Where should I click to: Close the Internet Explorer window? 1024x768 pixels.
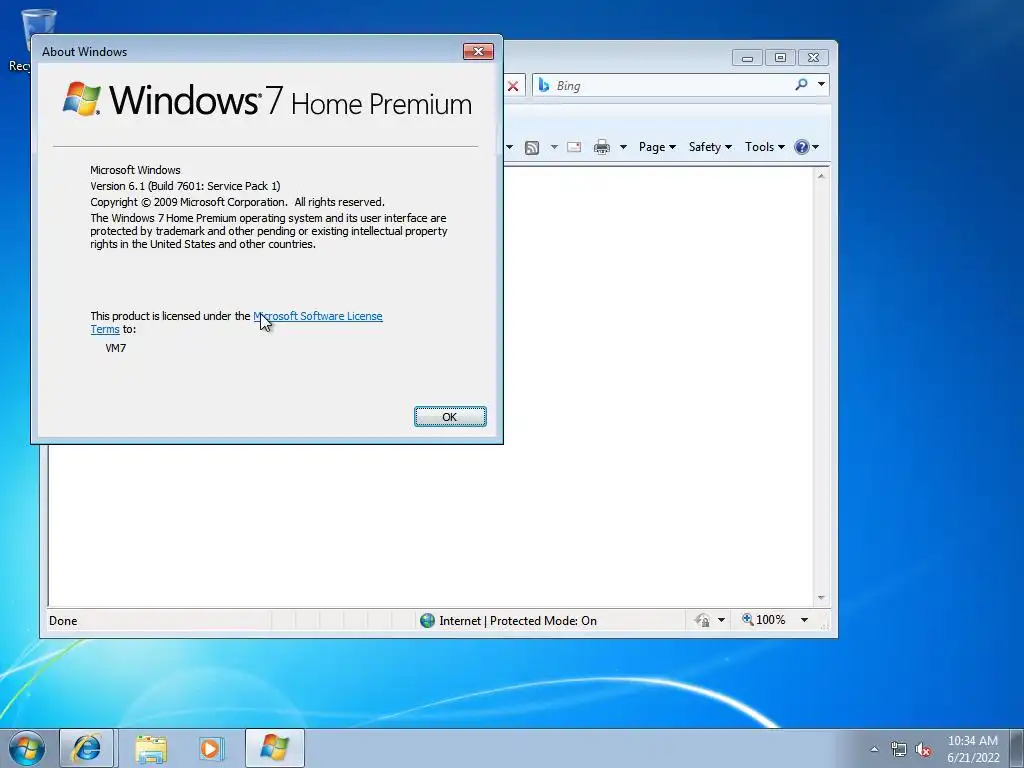point(813,58)
